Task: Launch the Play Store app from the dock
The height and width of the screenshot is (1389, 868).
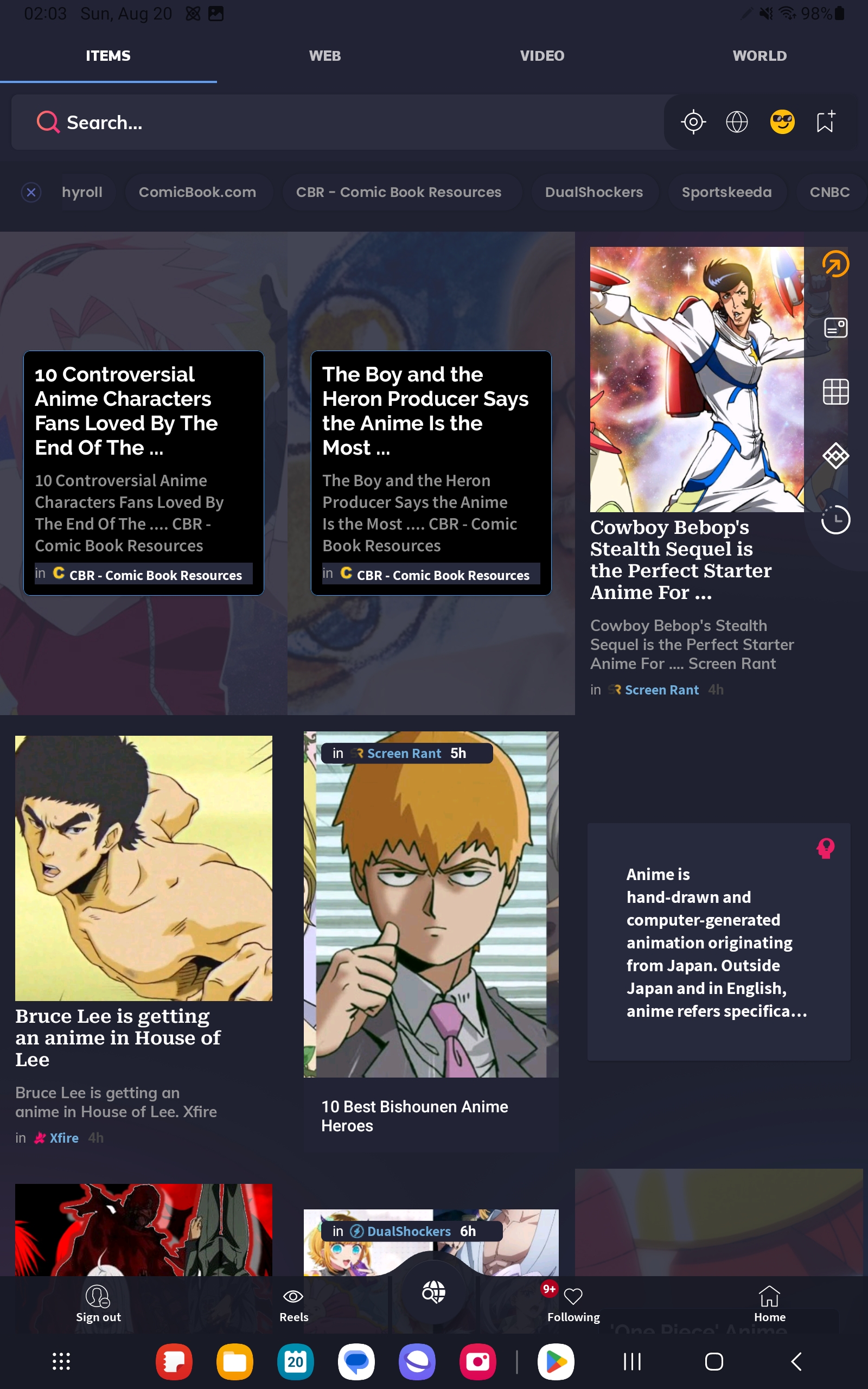Action: [555, 1361]
